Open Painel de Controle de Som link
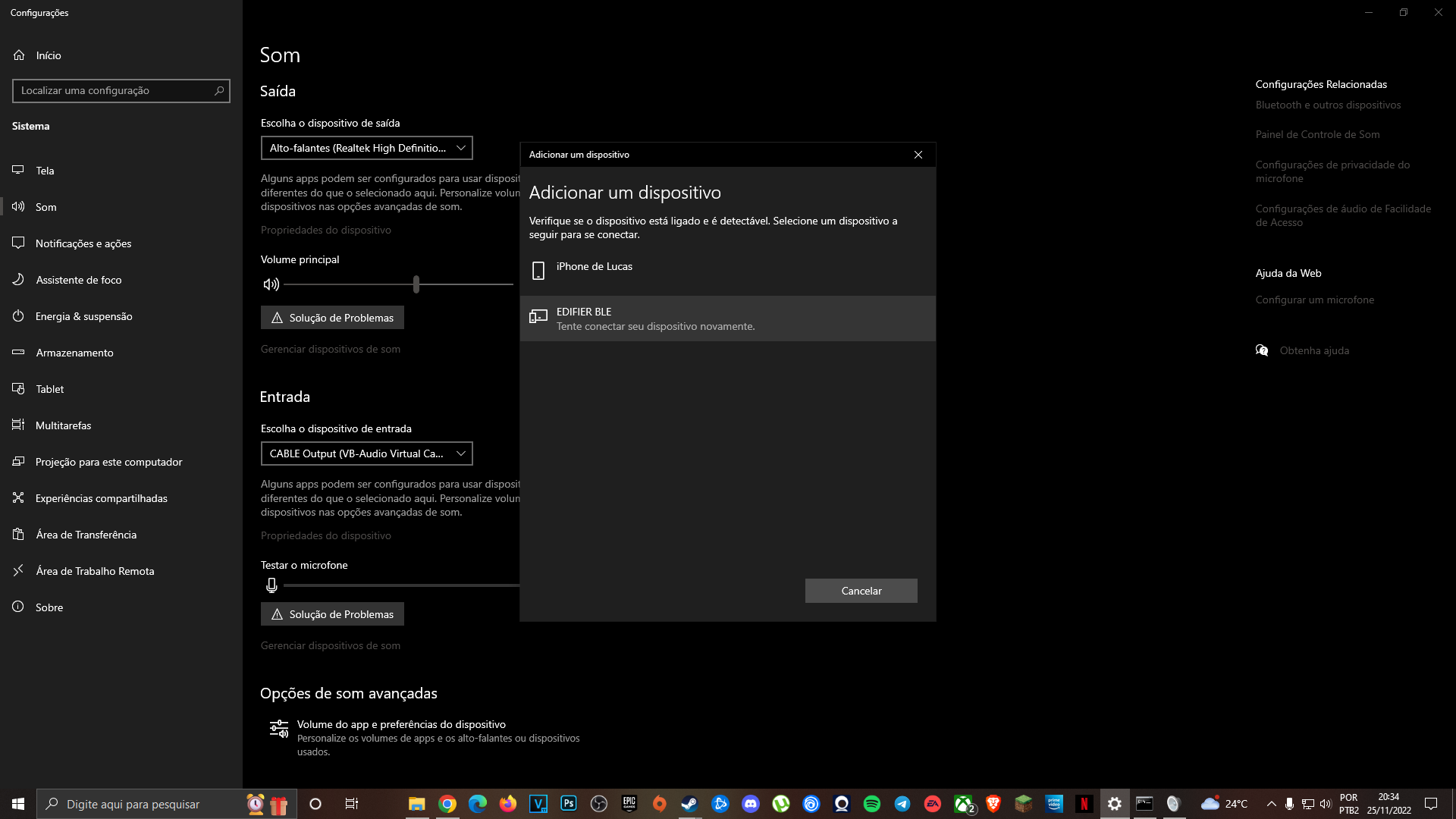 1317,134
